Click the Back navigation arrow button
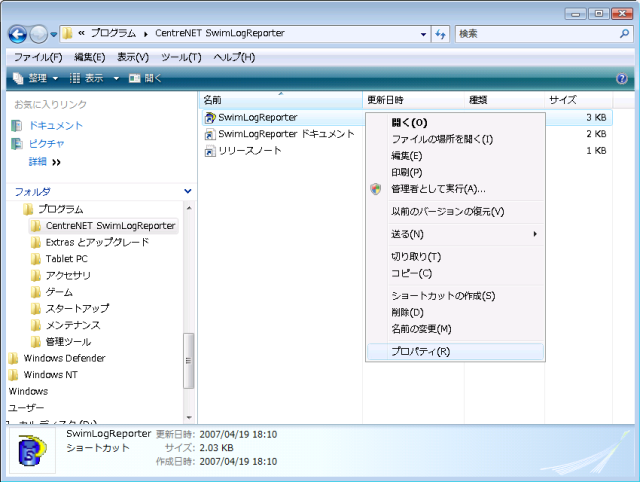 click(x=18, y=34)
